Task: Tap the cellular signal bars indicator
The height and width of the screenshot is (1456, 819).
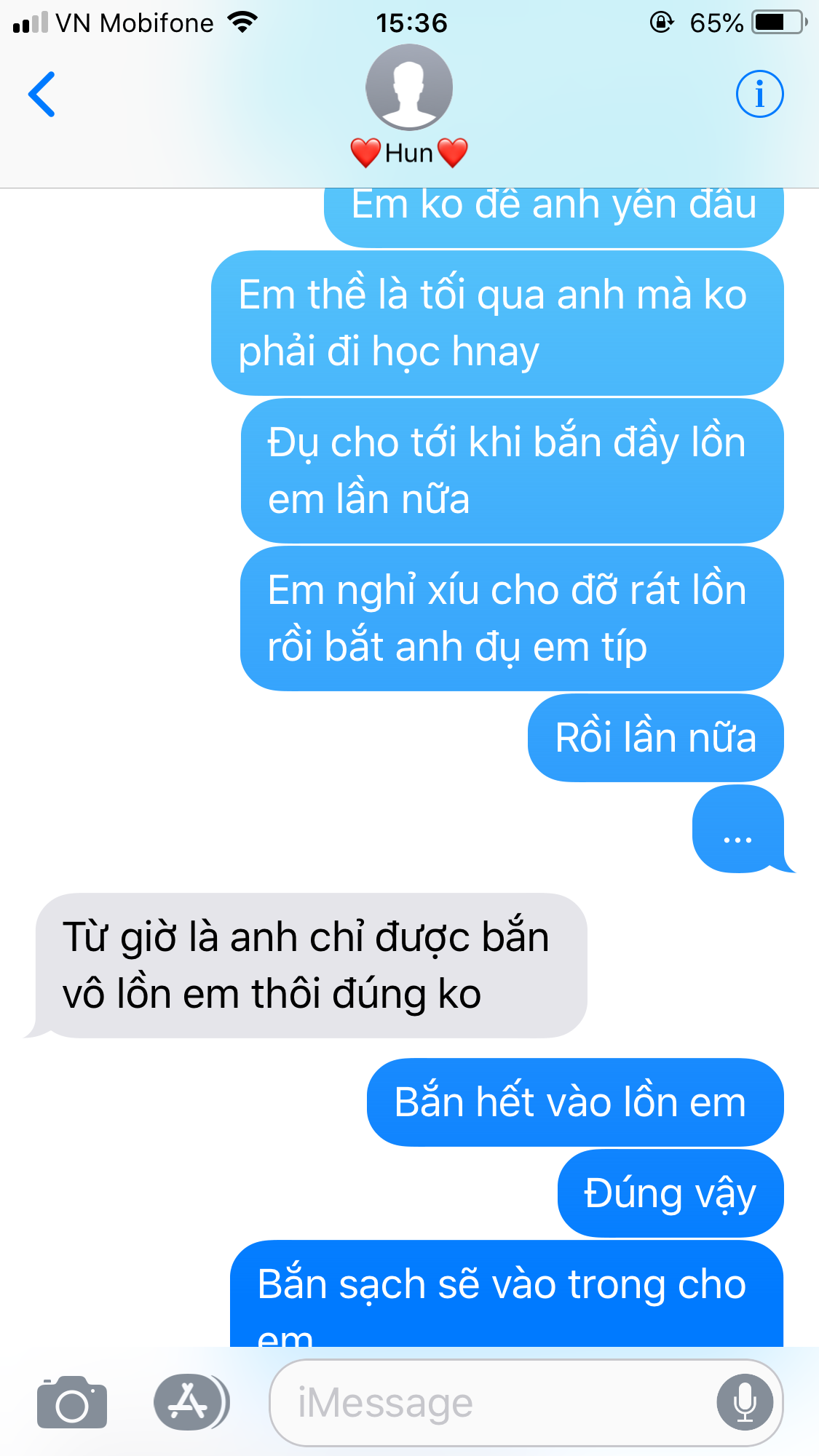Action: (x=31, y=23)
